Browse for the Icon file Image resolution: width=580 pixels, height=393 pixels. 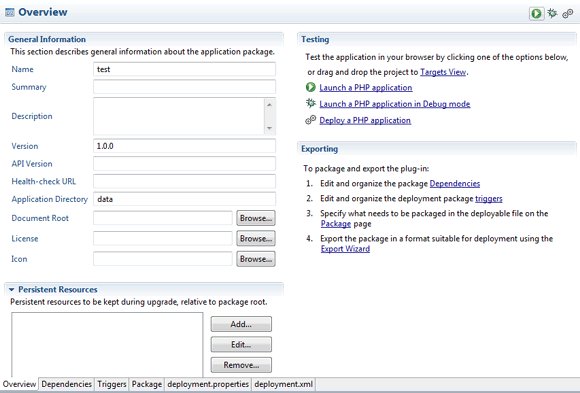256,259
